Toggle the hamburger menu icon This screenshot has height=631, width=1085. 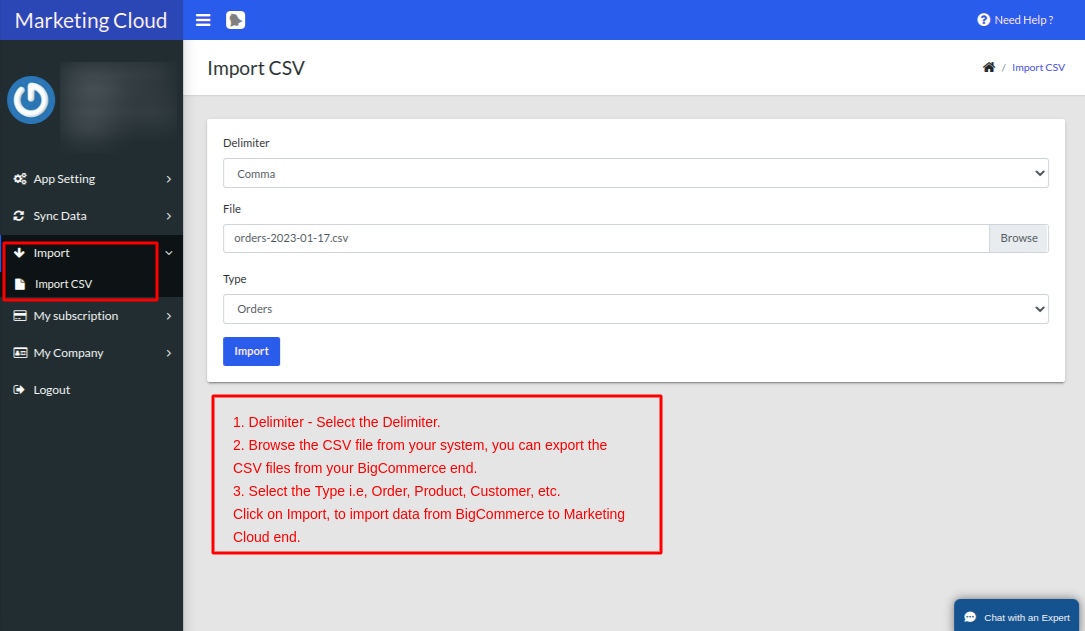click(203, 20)
